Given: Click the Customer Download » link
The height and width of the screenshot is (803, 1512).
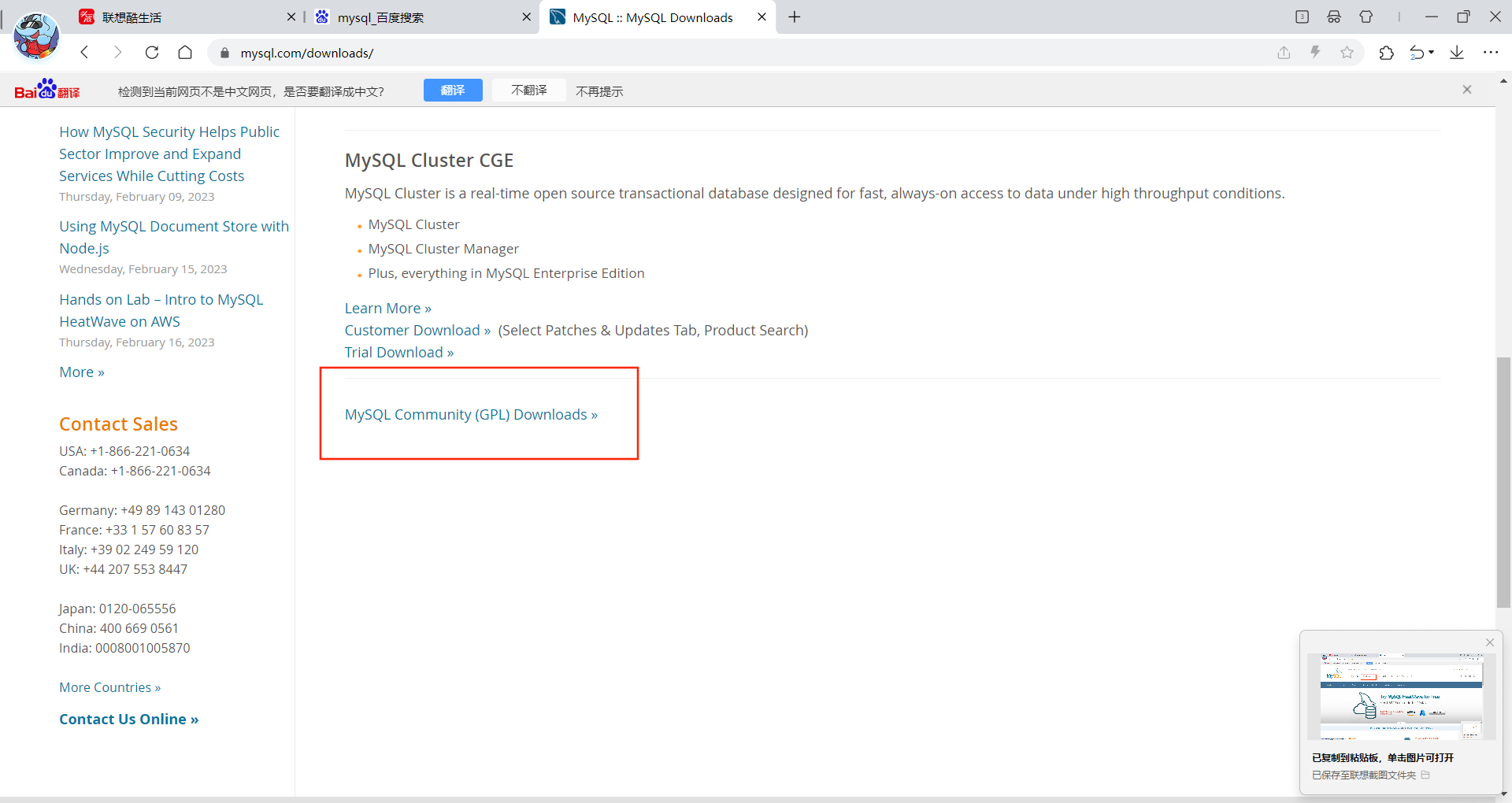Looking at the screenshot, I should pyautogui.click(x=417, y=330).
